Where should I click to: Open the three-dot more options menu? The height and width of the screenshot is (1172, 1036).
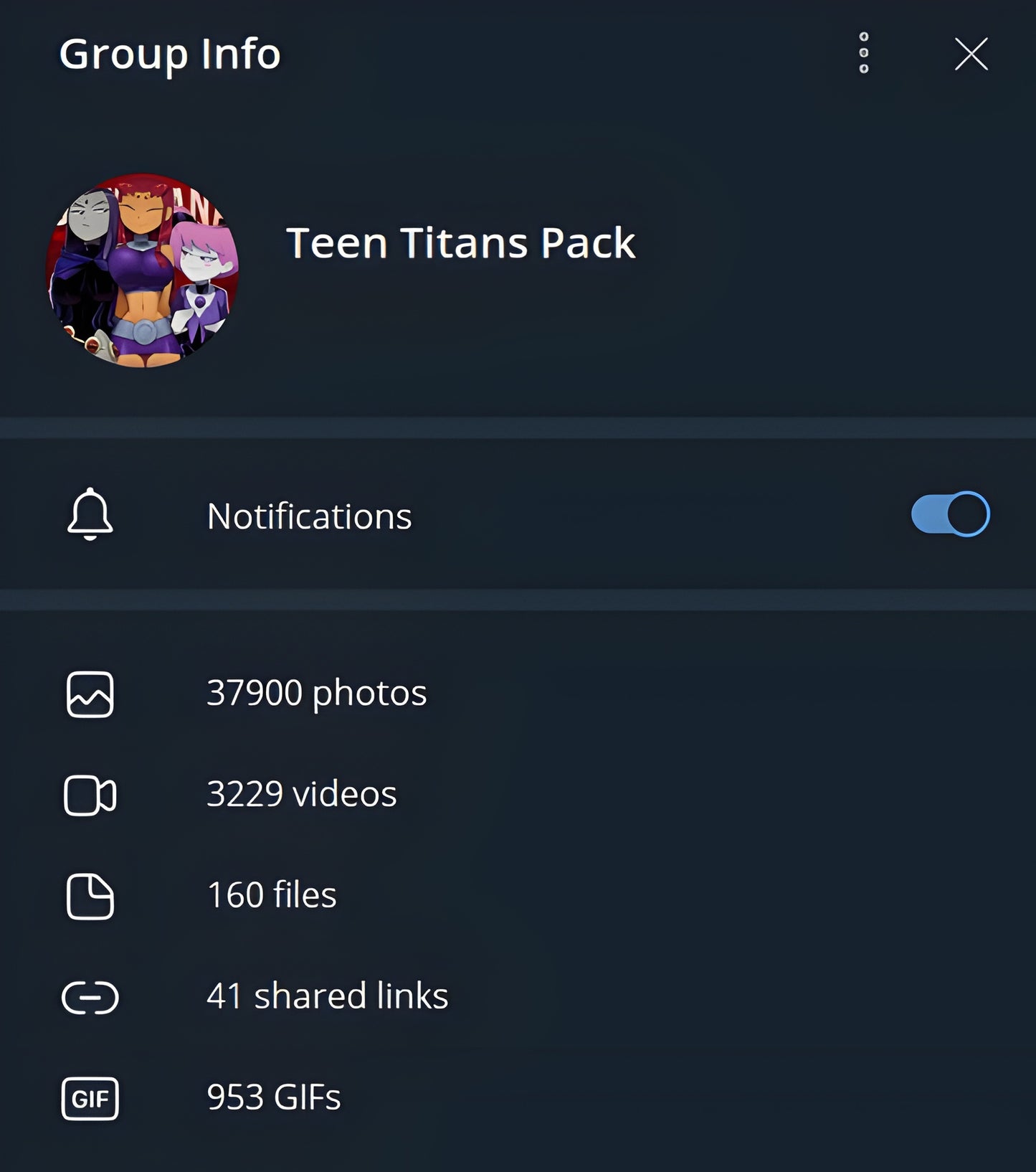(864, 53)
